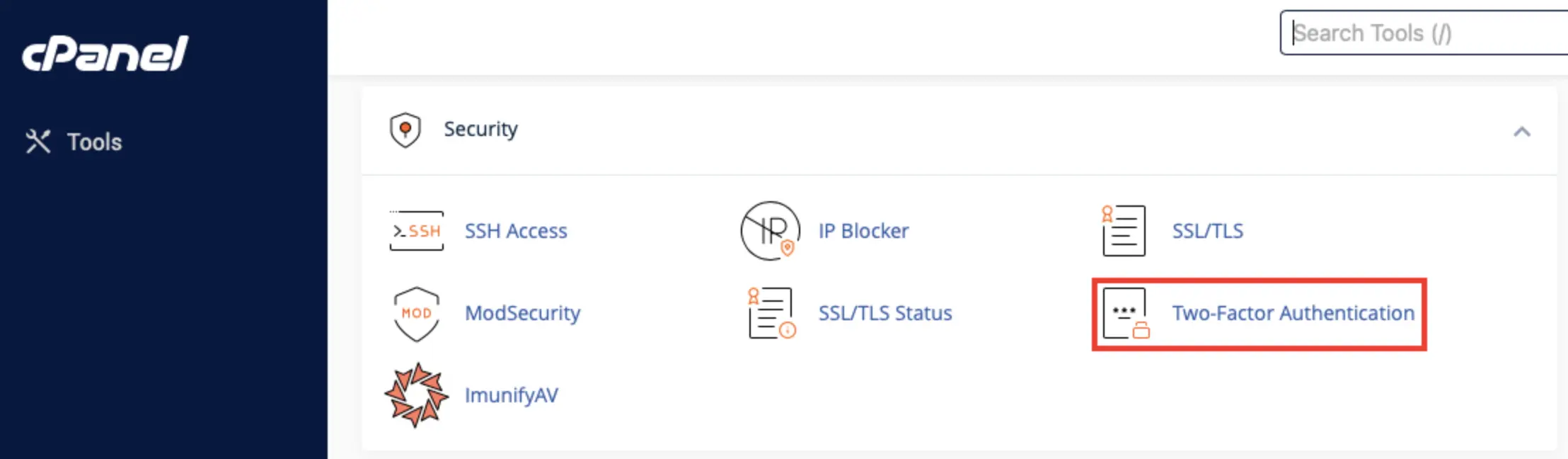Image resolution: width=1568 pixels, height=459 pixels.
Task: Open the IP Blocker text link
Action: (863, 231)
